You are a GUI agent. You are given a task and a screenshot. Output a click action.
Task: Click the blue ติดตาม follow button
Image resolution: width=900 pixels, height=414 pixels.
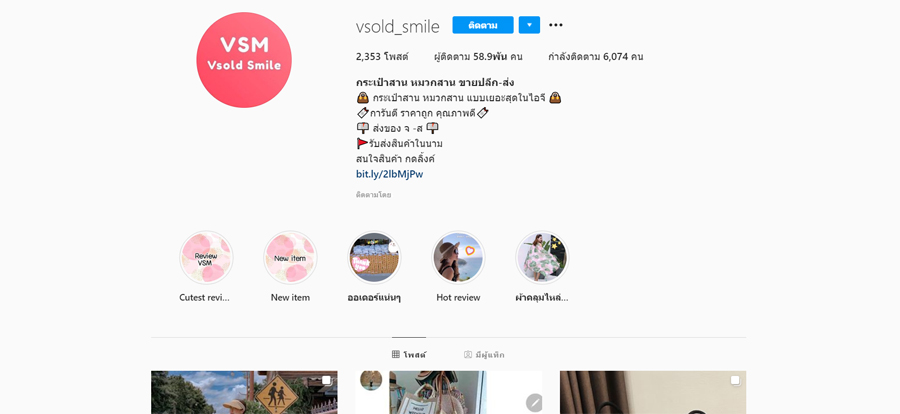(483, 25)
